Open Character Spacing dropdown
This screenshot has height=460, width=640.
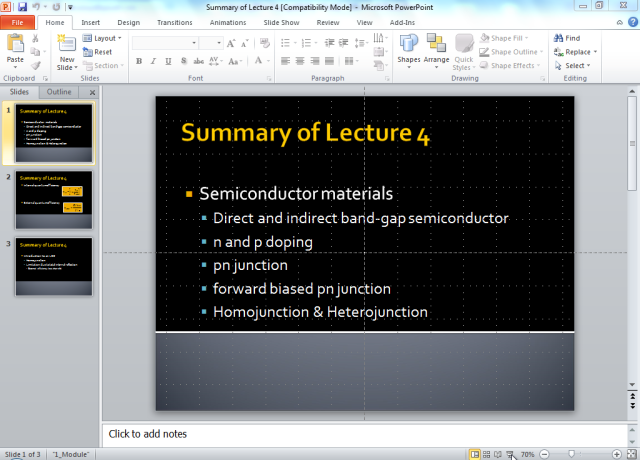tap(216, 61)
